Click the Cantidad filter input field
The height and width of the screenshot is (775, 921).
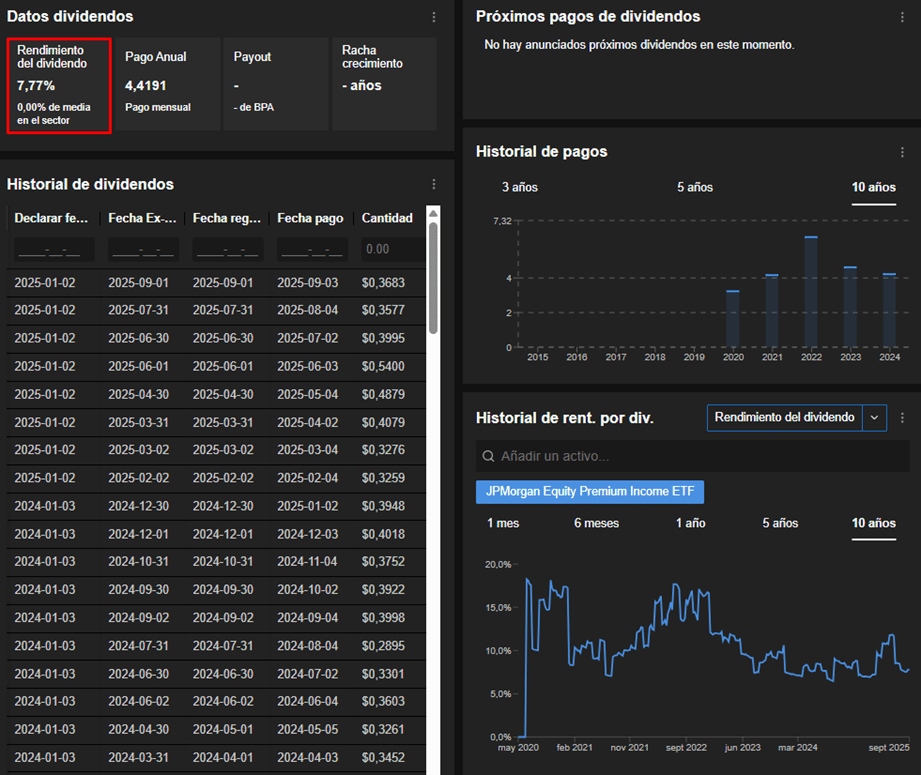coord(388,249)
